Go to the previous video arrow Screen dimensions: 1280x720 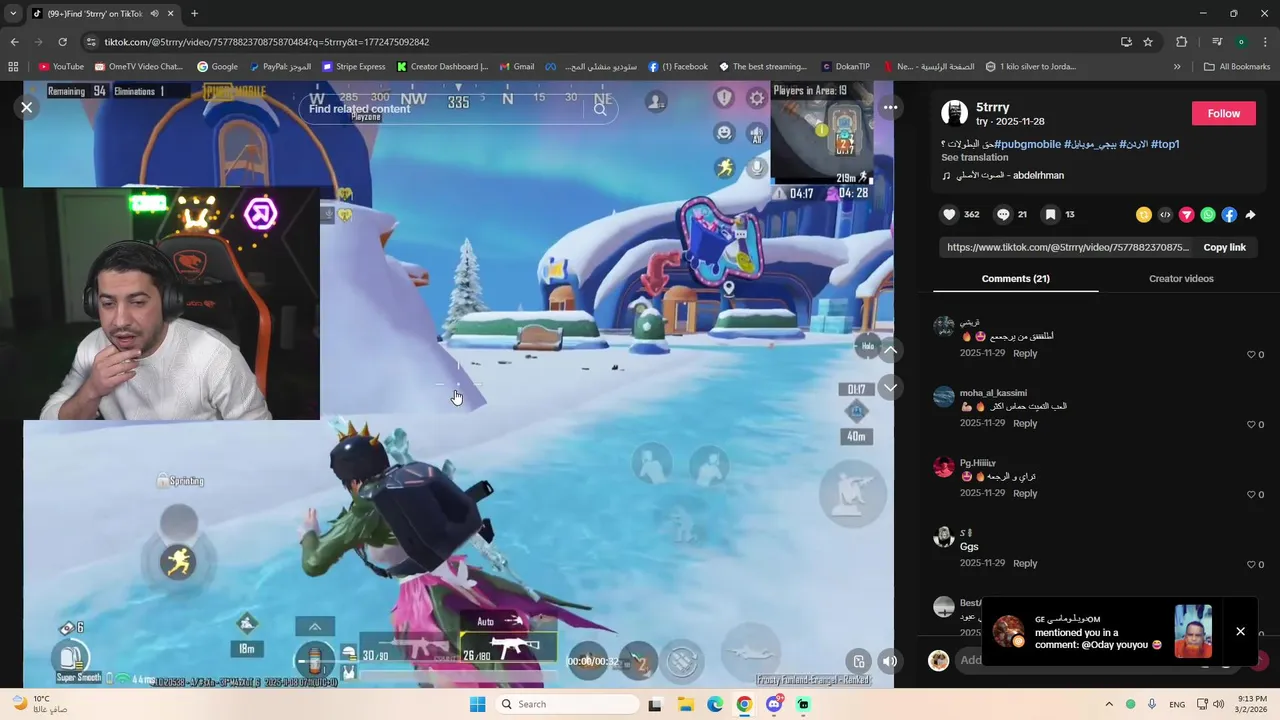click(x=890, y=350)
